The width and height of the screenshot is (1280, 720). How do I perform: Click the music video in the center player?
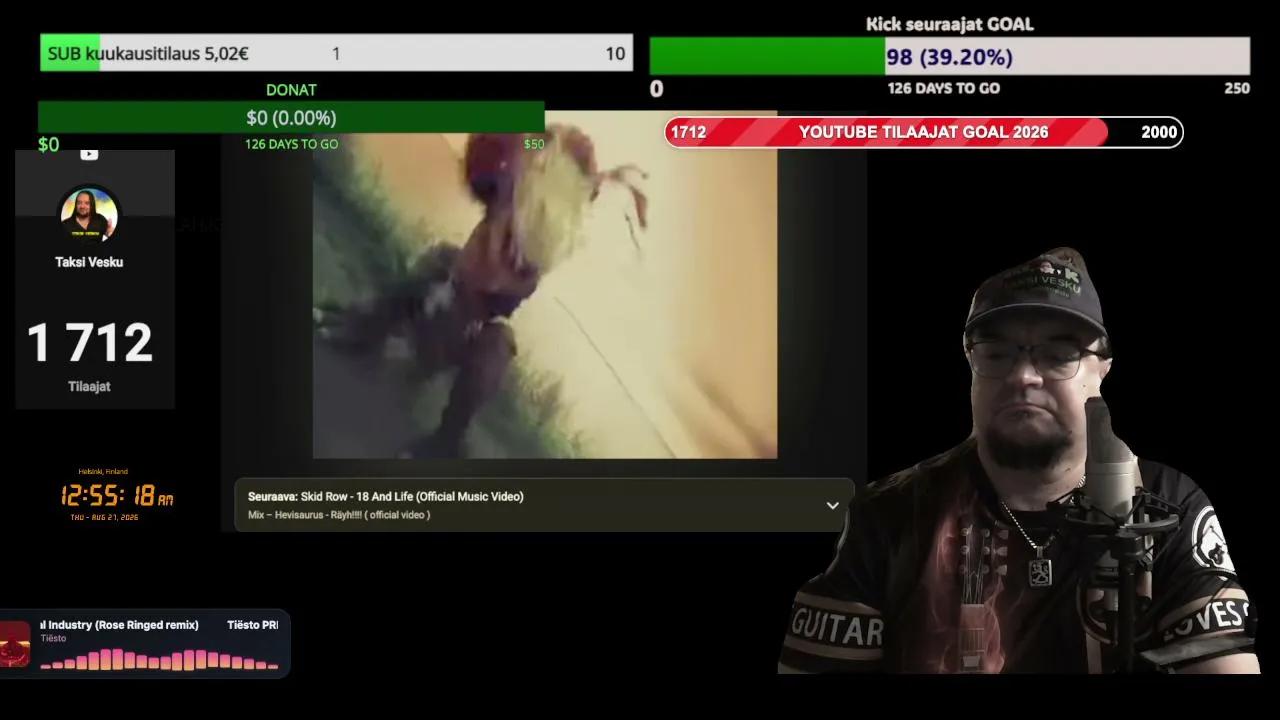(x=545, y=284)
